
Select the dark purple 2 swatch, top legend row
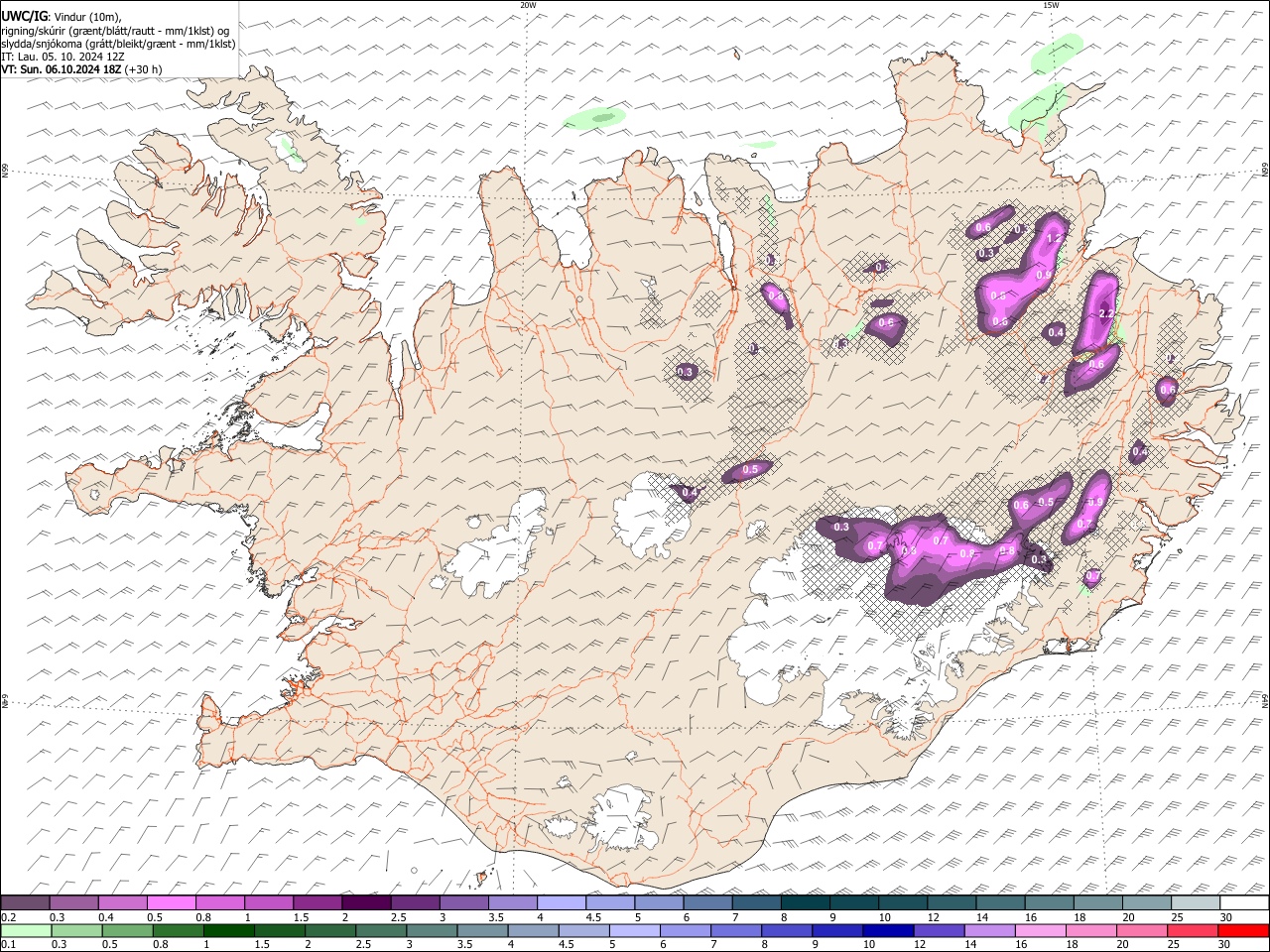point(366,903)
